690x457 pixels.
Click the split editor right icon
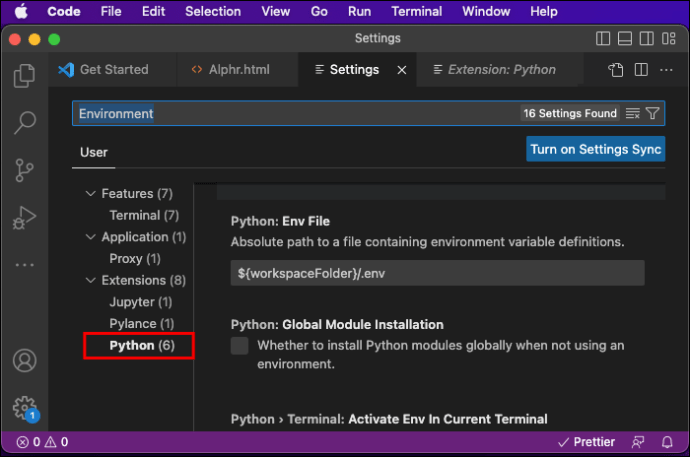pos(641,69)
